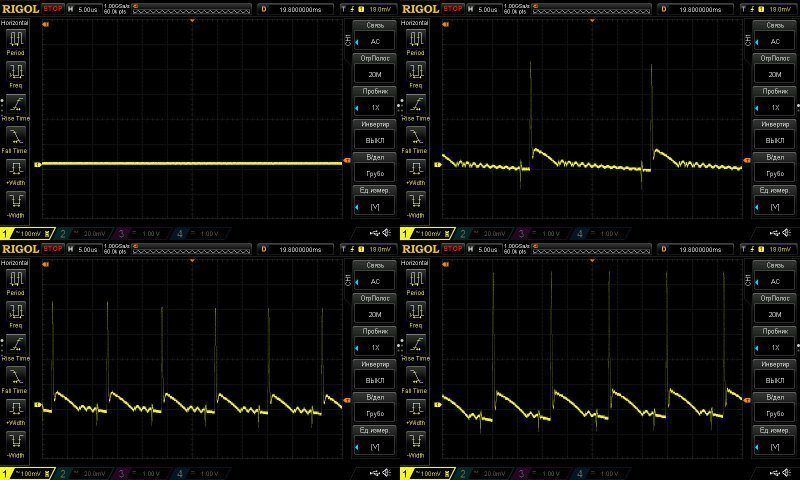Click the STOP indicator in the five-spike capture

coord(453,249)
